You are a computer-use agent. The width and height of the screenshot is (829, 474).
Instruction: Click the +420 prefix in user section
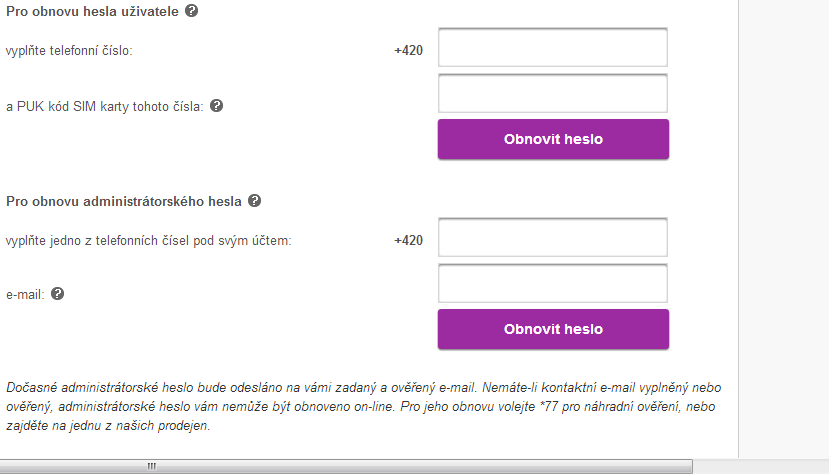[408, 50]
